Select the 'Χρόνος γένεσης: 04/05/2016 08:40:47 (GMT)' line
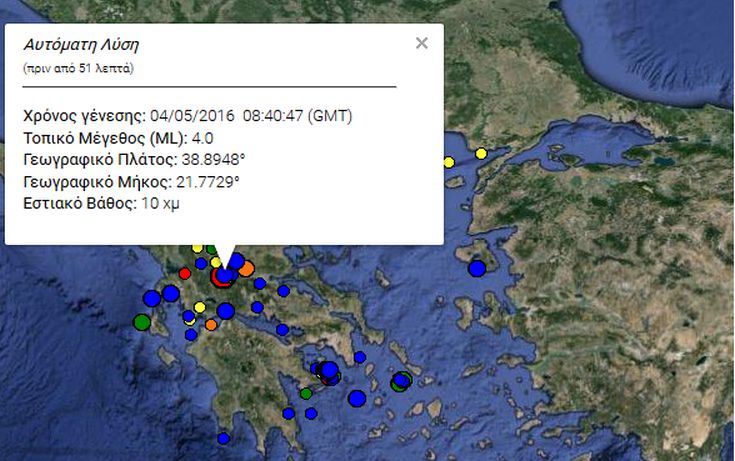Screen dimensions: 735x461 click(x=188, y=116)
